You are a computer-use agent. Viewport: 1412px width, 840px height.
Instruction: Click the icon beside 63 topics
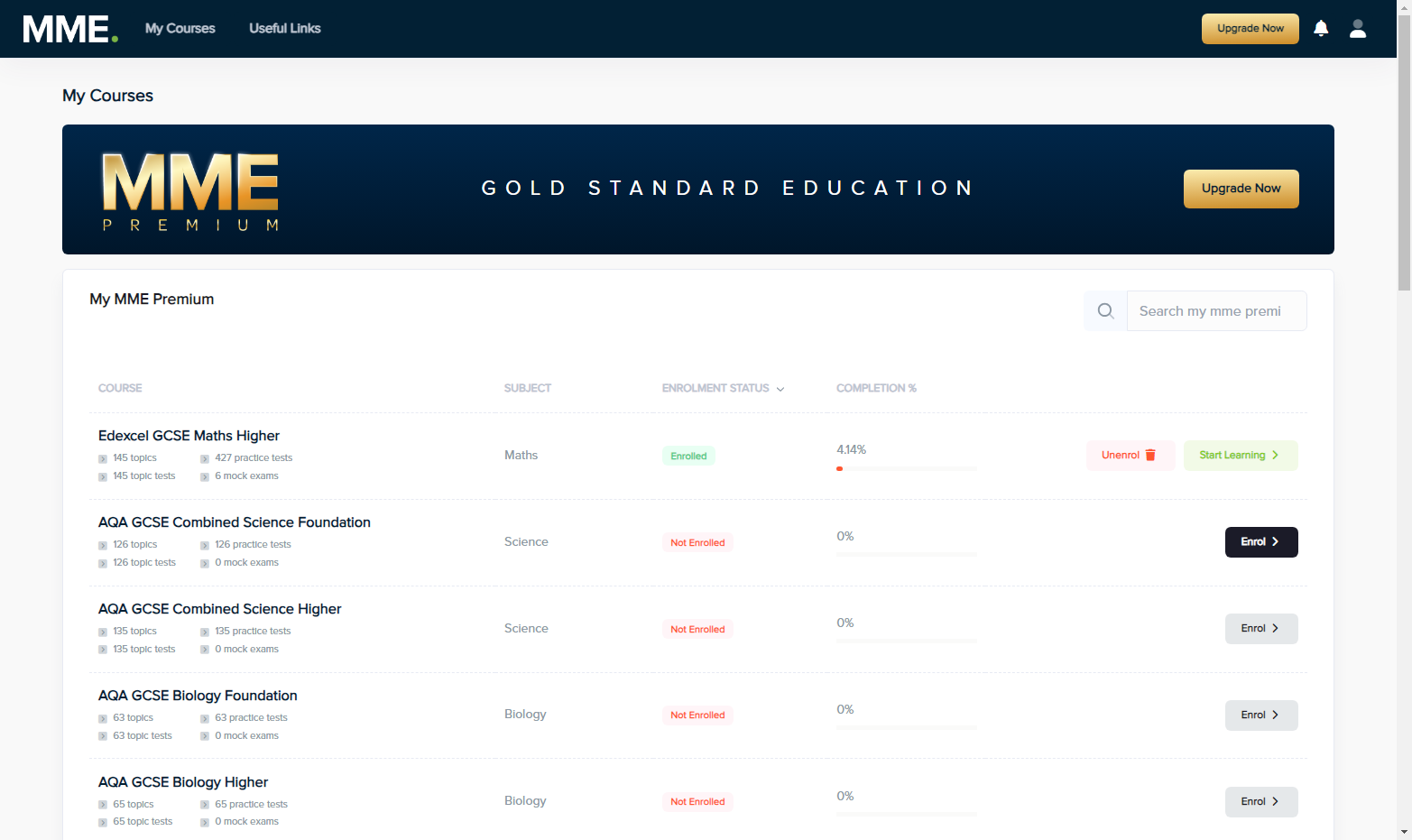point(103,719)
